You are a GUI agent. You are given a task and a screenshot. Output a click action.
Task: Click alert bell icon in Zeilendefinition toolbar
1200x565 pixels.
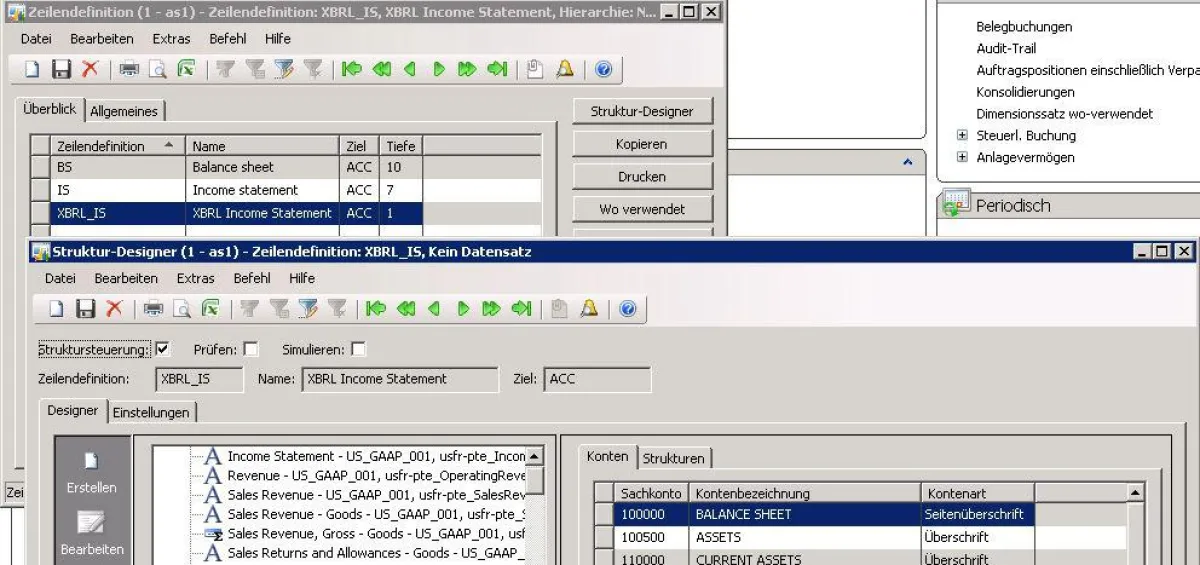[x=565, y=69]
